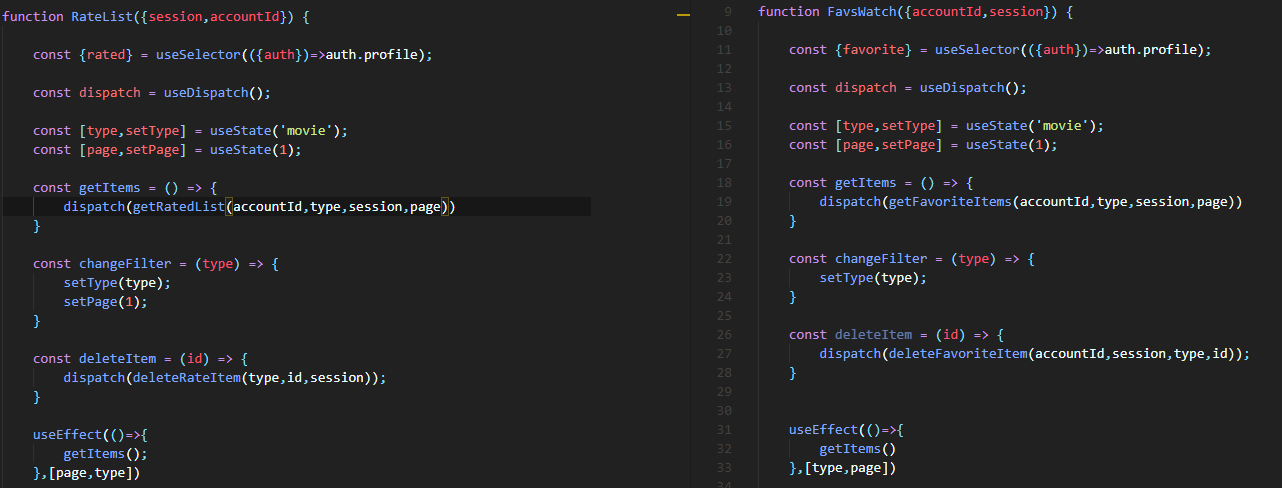Place cursor on 'favorite' in right pane destructuring
The image size is (1282, 488).
[872, 49]
